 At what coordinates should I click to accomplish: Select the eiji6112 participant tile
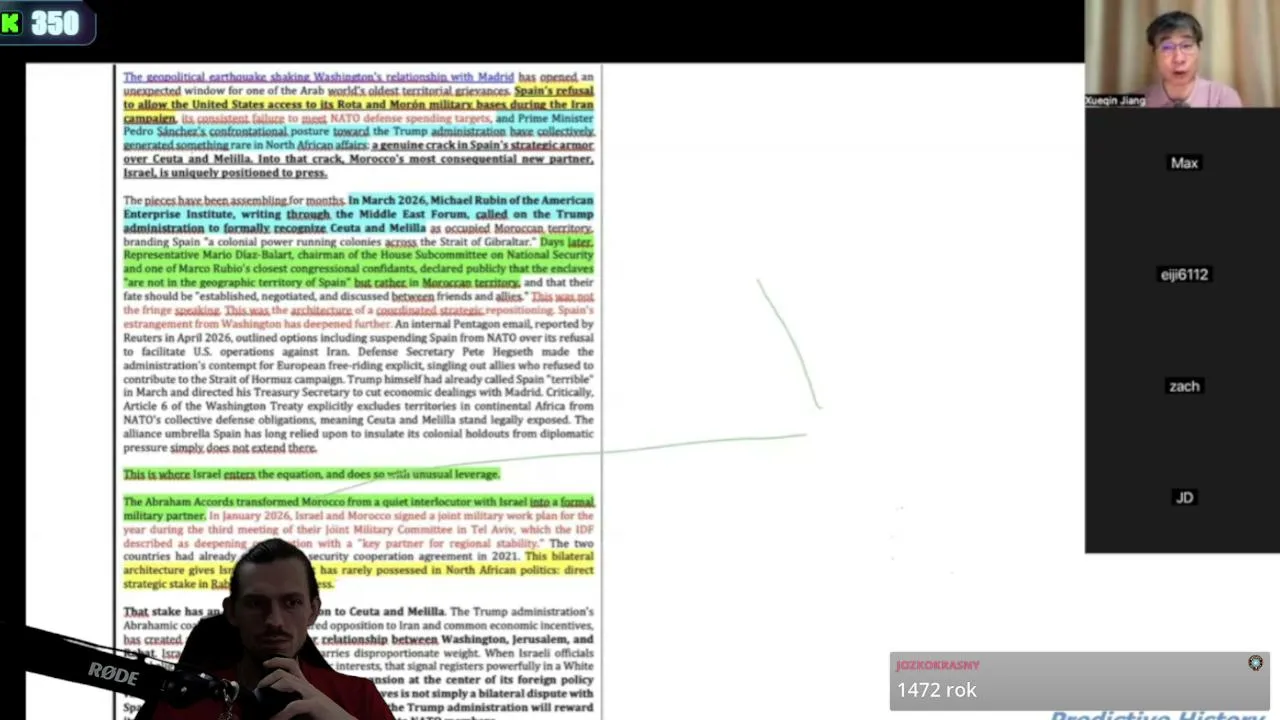click(1183, 274)
